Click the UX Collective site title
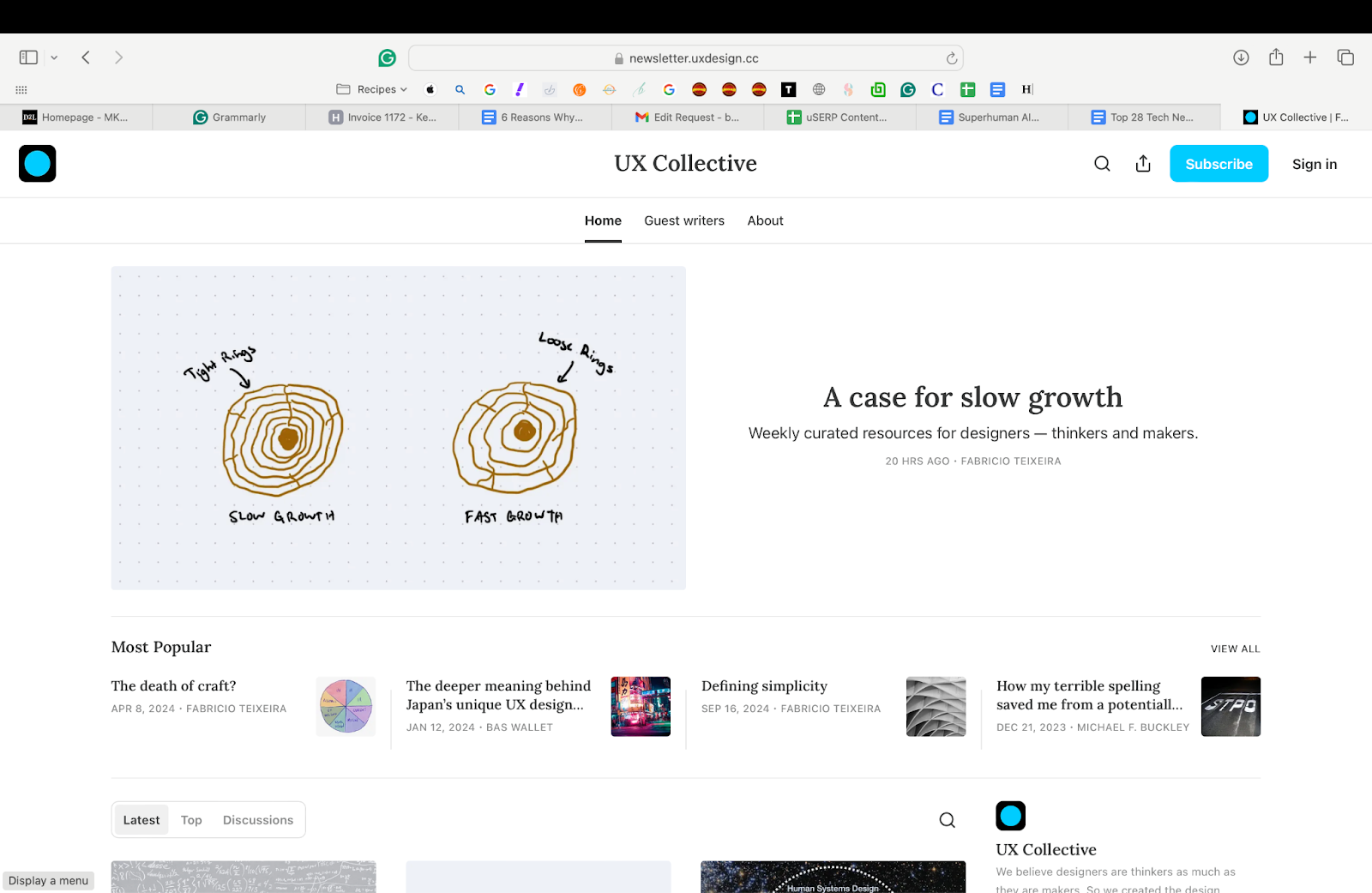Screen dimensions: 1372x893 pyautogui.click(x=685, y=163)
